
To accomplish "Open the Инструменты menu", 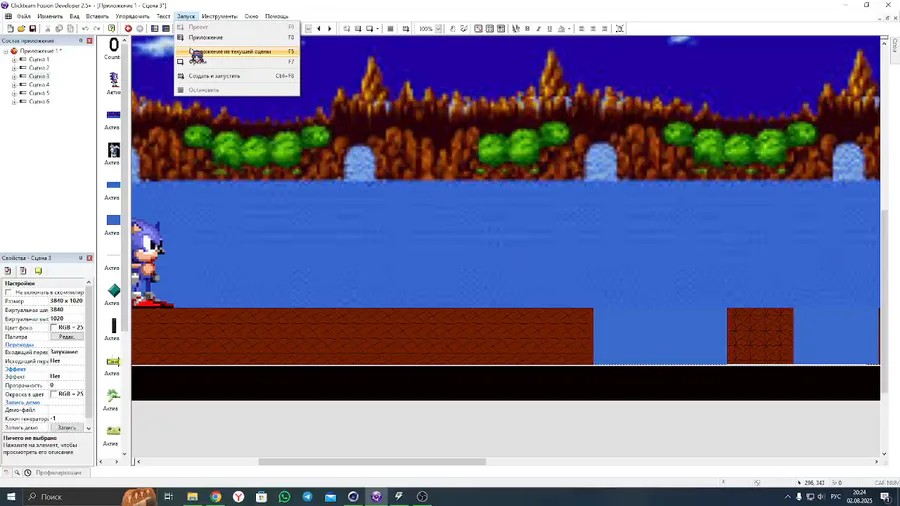I will pyautogui.click(x=219, y=16).
